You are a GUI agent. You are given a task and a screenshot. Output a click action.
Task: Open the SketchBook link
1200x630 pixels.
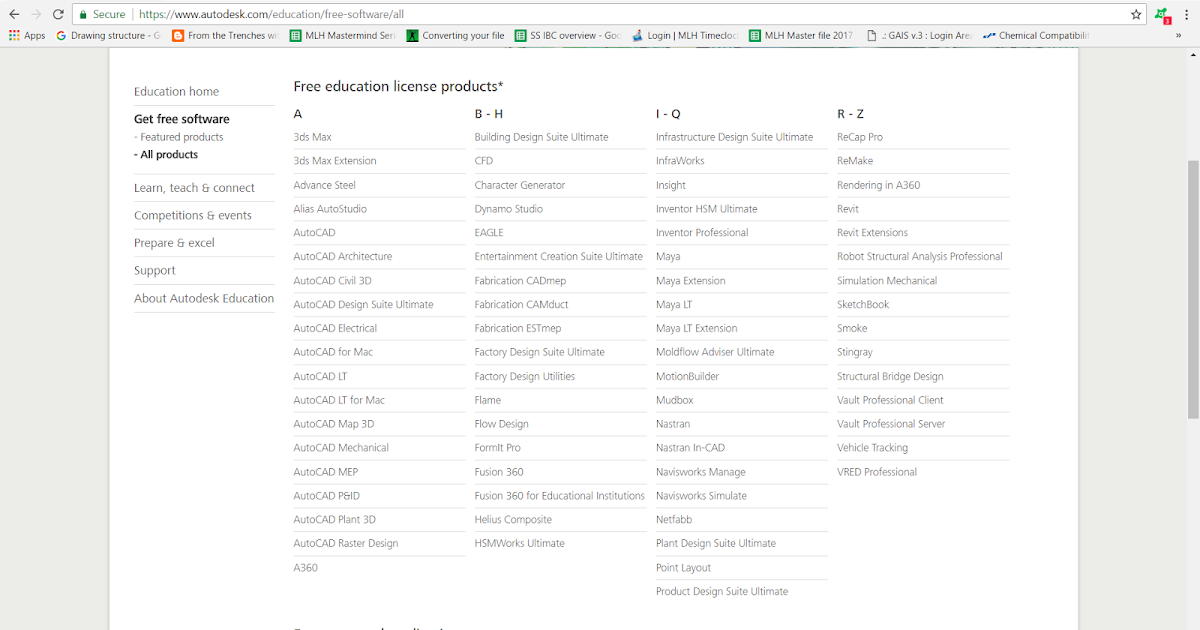(x=863, y=305)
